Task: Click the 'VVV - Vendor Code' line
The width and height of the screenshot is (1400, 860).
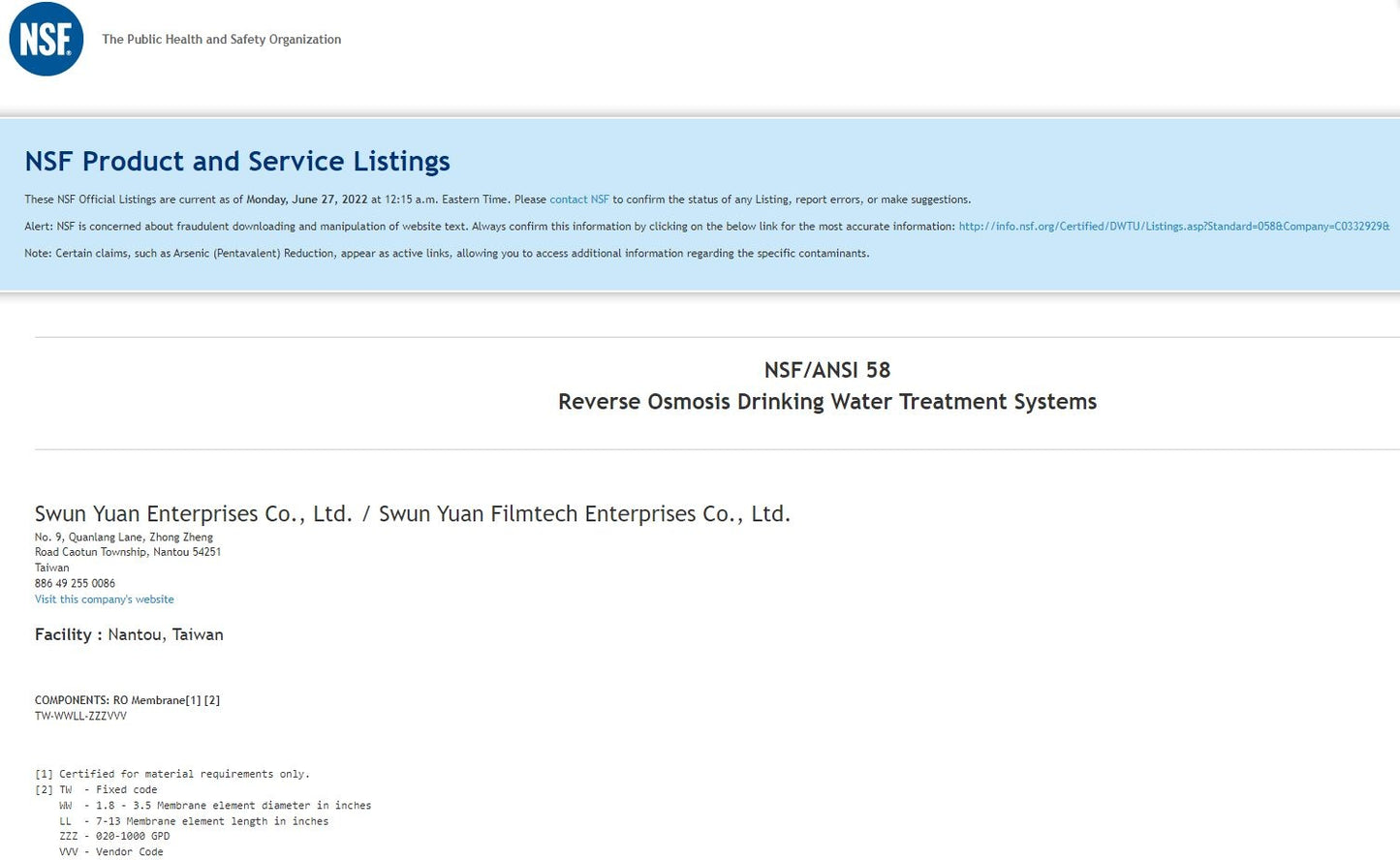Action: pyautogui.click(x=111, y=852)
